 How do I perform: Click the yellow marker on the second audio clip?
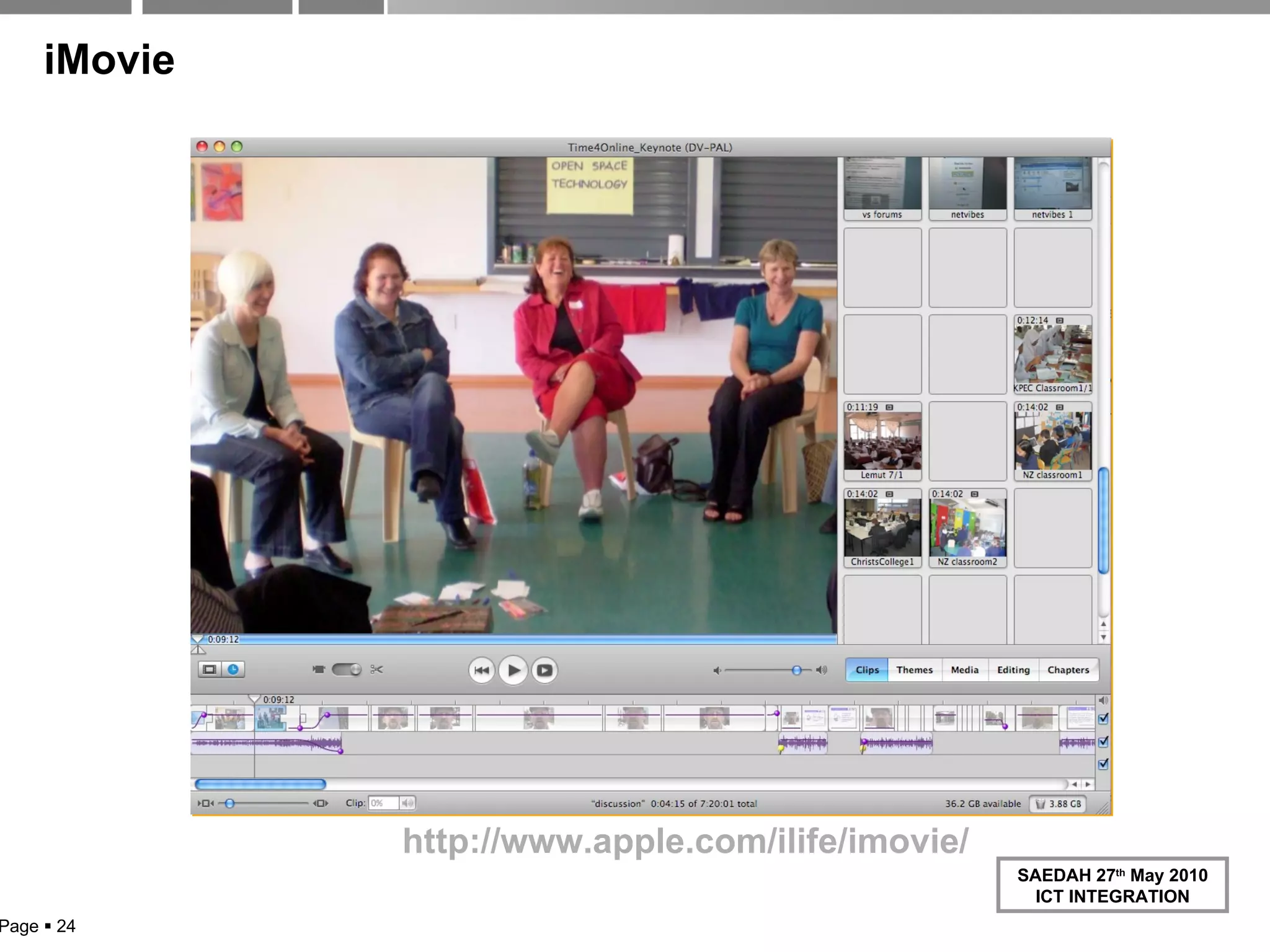coord(781,749)
